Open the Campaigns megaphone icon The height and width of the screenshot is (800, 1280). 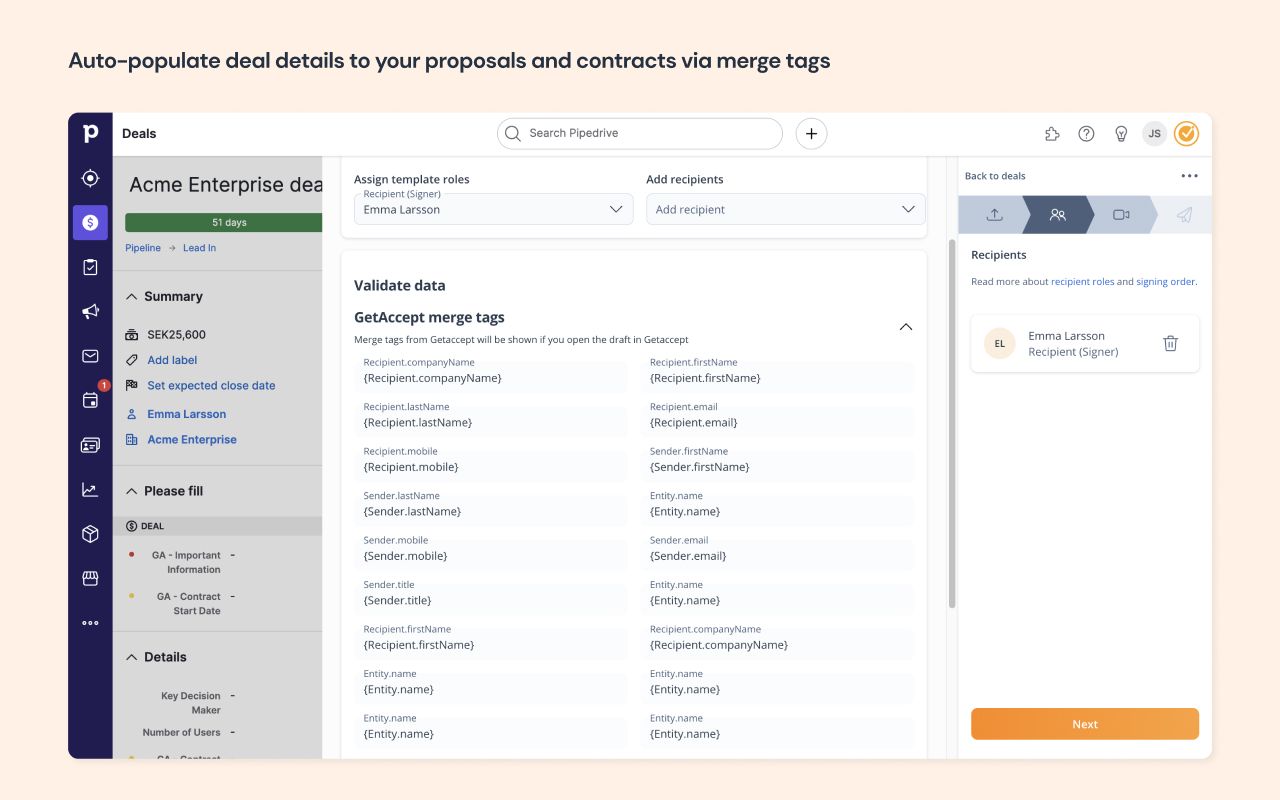point(90,311)
